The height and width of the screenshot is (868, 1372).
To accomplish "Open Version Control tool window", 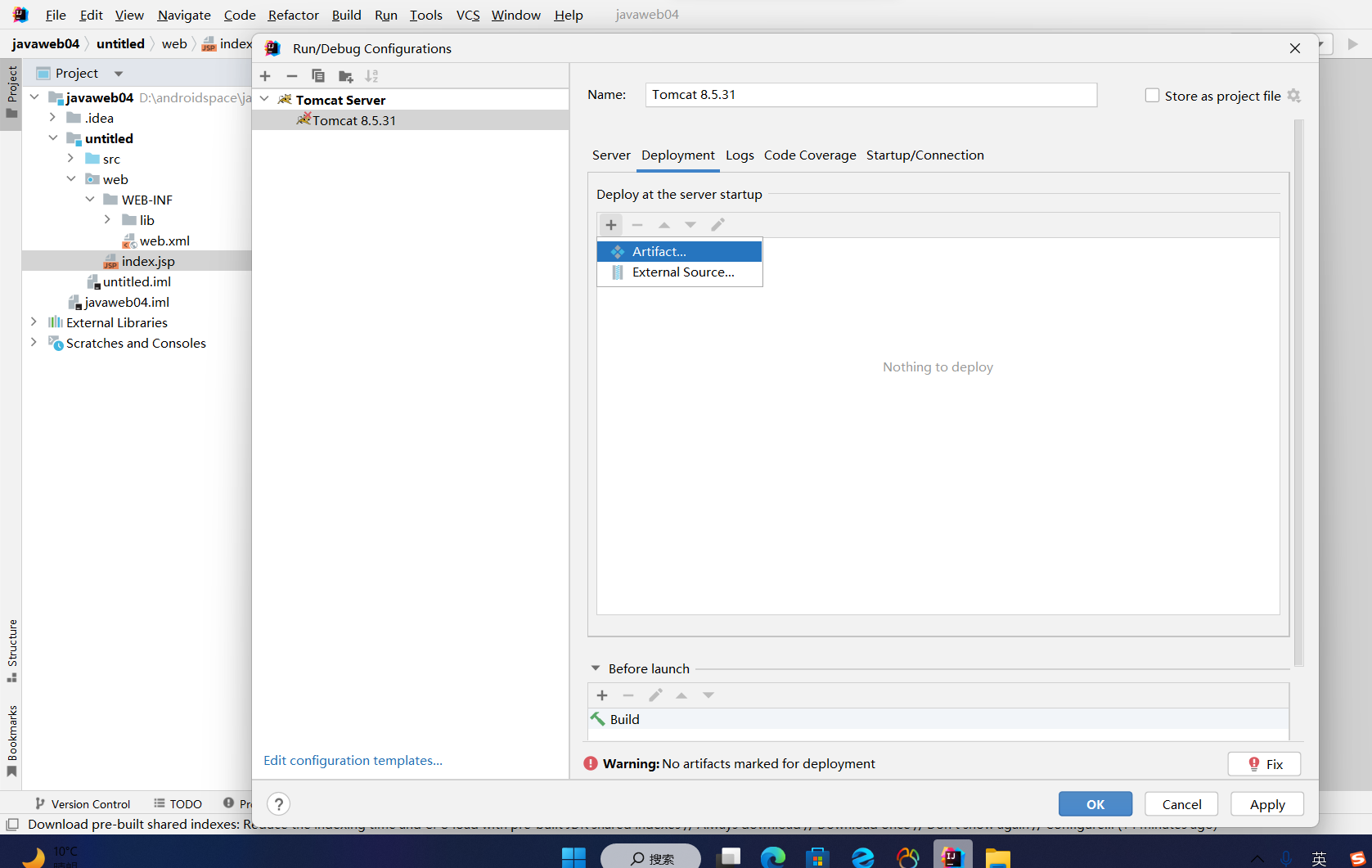I will tap(83, 804).
